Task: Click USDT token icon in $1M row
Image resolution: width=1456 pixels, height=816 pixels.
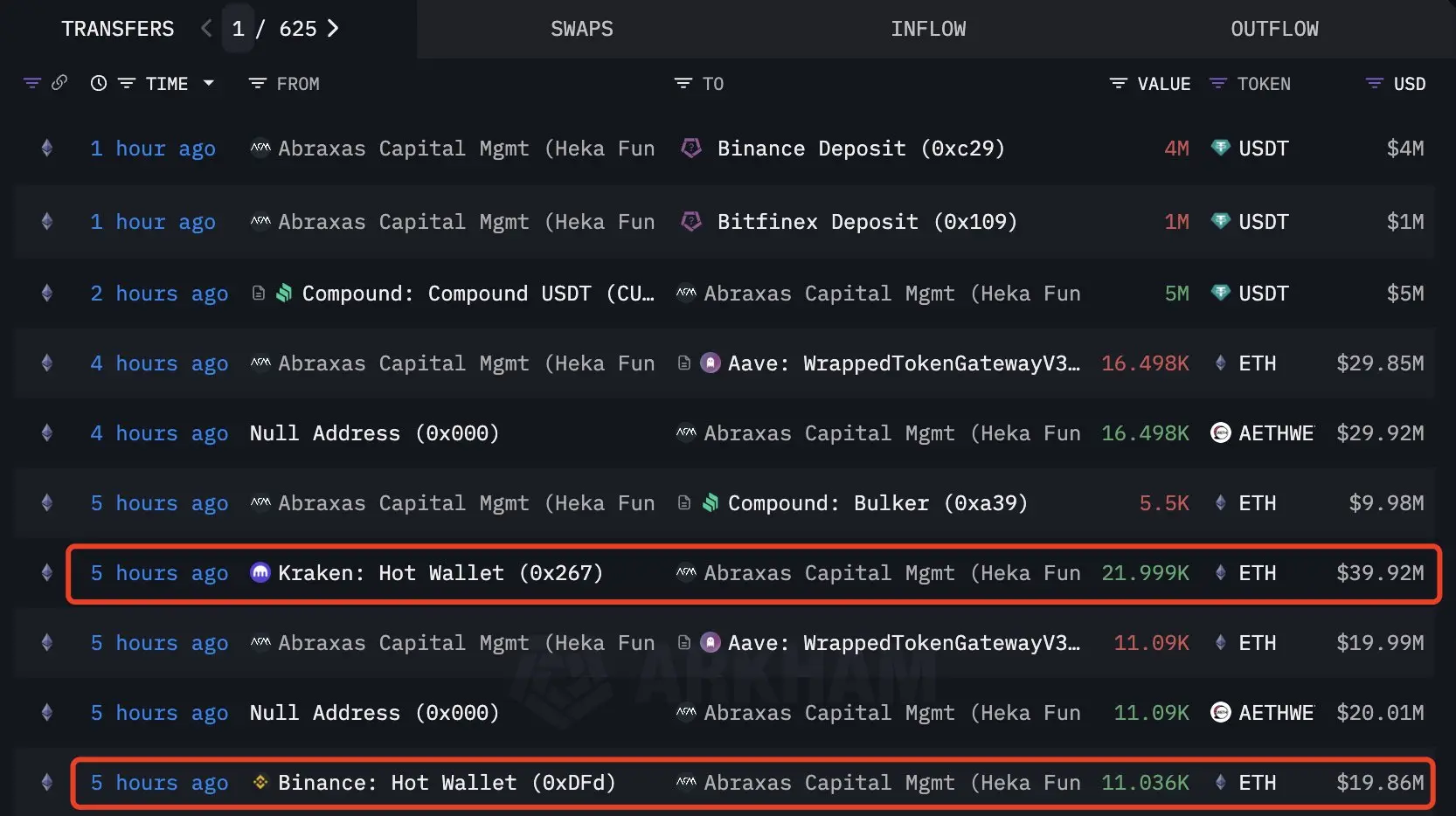Action: coord(1221,221)
